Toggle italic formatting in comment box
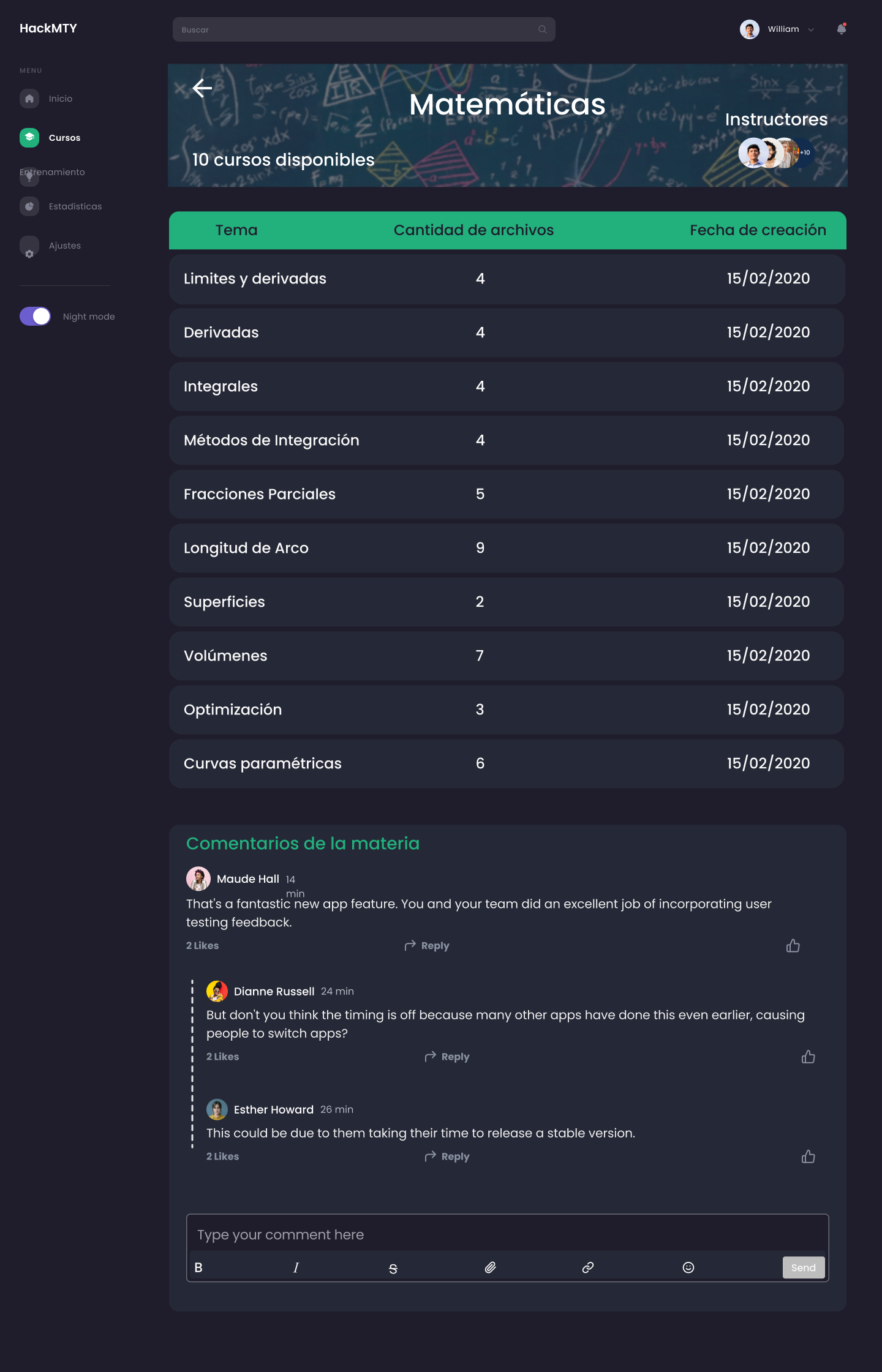 click(296, 1268)
